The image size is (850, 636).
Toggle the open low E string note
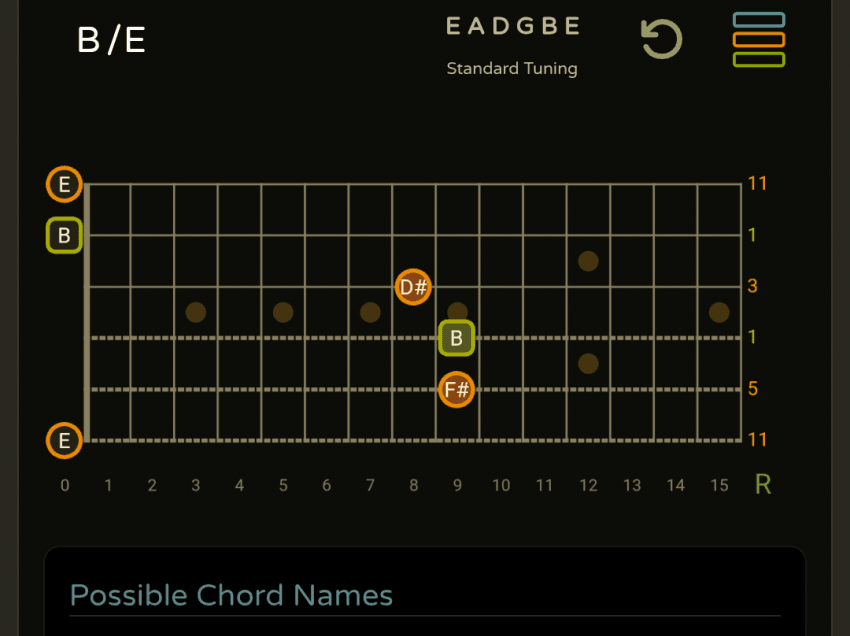tap(64, 440)
